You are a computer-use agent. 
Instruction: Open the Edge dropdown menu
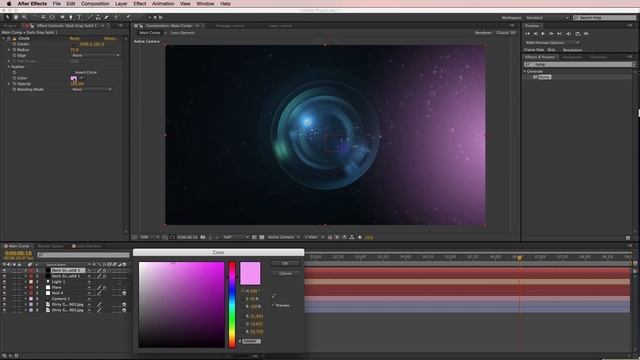point(95,56)
